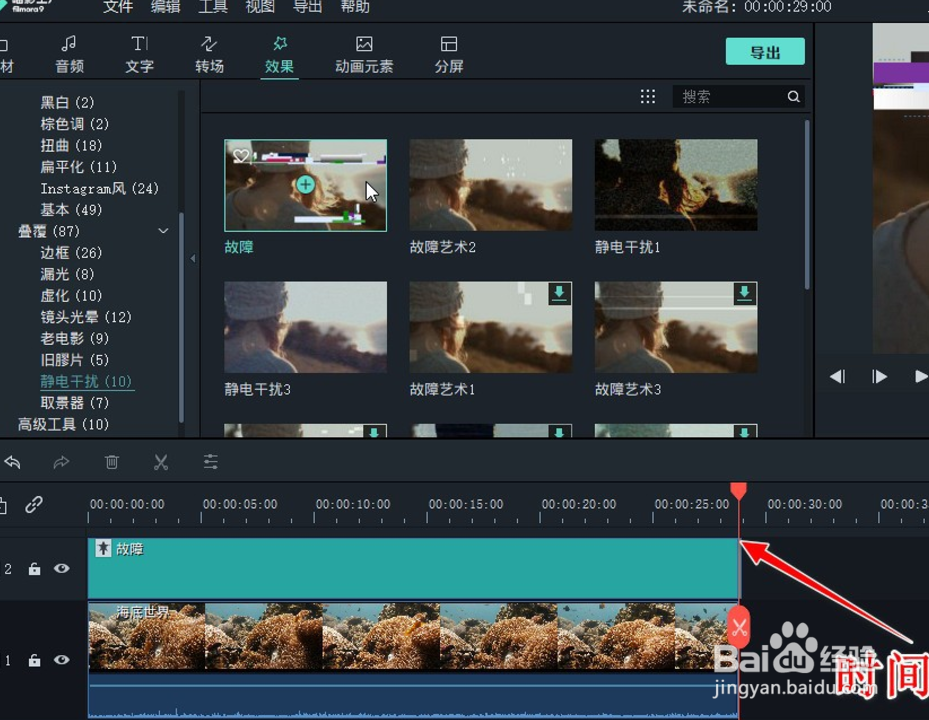Collapse the category panel arrow
The image size is (929, 720).
tap(193, 259)
